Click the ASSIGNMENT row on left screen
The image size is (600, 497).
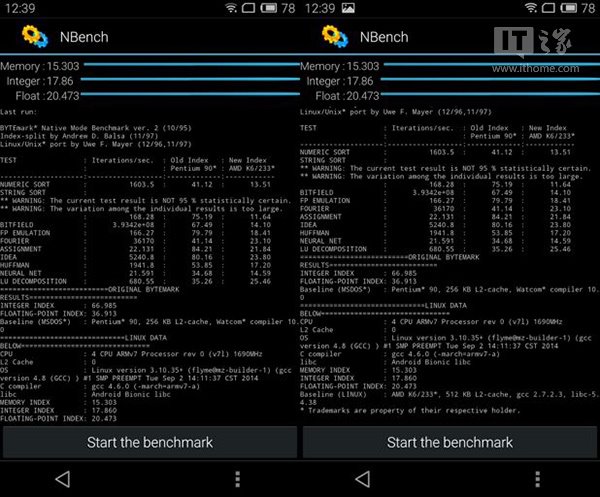[x=135, y=249]
